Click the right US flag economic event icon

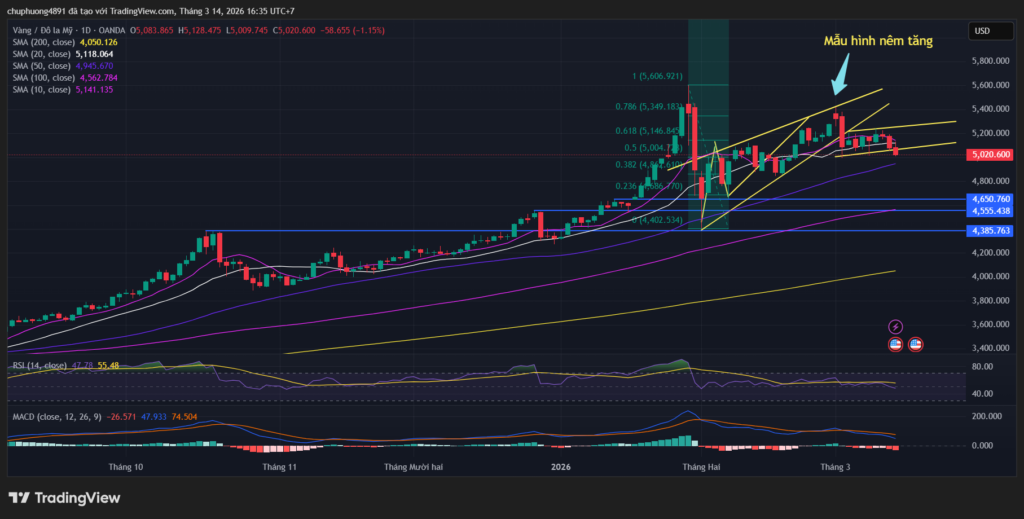pos(915,344)
